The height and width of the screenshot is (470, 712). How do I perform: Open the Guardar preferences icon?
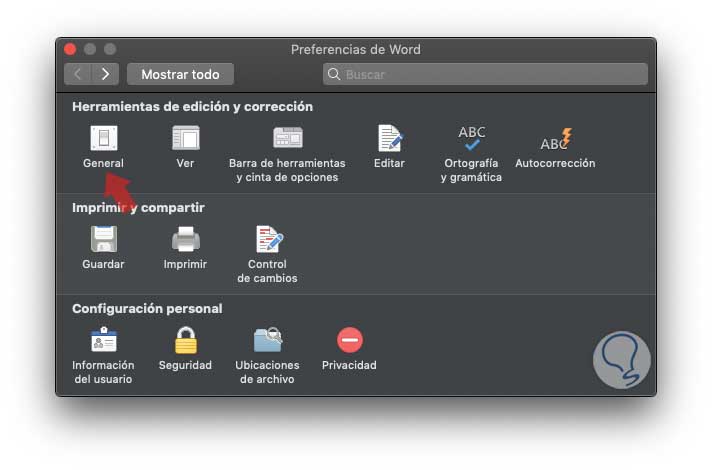104,239
